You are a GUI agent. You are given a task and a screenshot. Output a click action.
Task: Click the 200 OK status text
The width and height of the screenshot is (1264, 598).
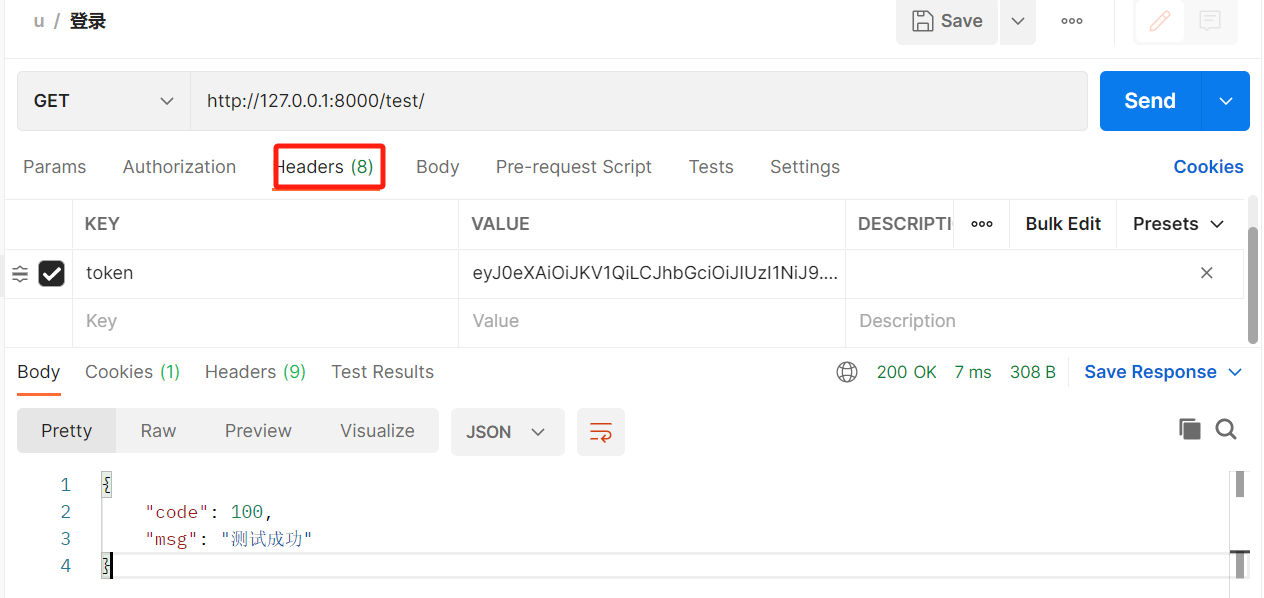[907, 372]
